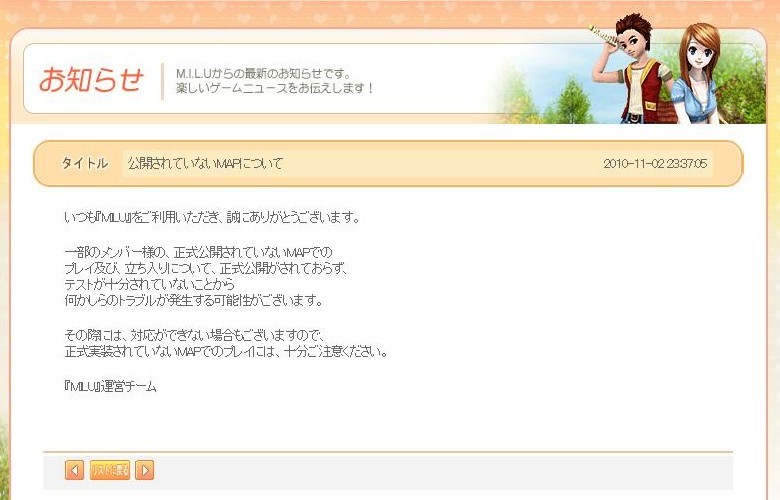
Task: Click line starting 何かしらのトラブル
Action: pos(194,300)
